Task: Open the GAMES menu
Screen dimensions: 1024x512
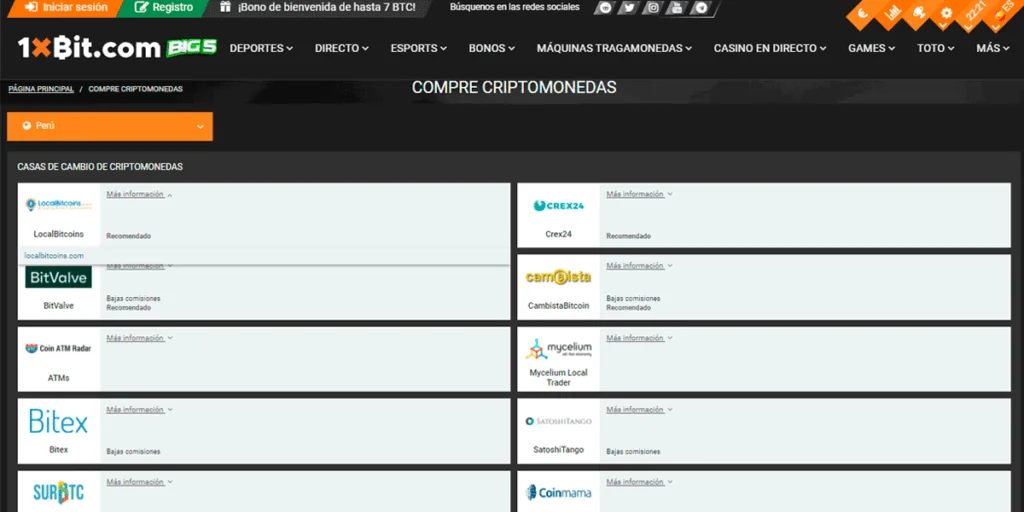Action: point(871,48)
